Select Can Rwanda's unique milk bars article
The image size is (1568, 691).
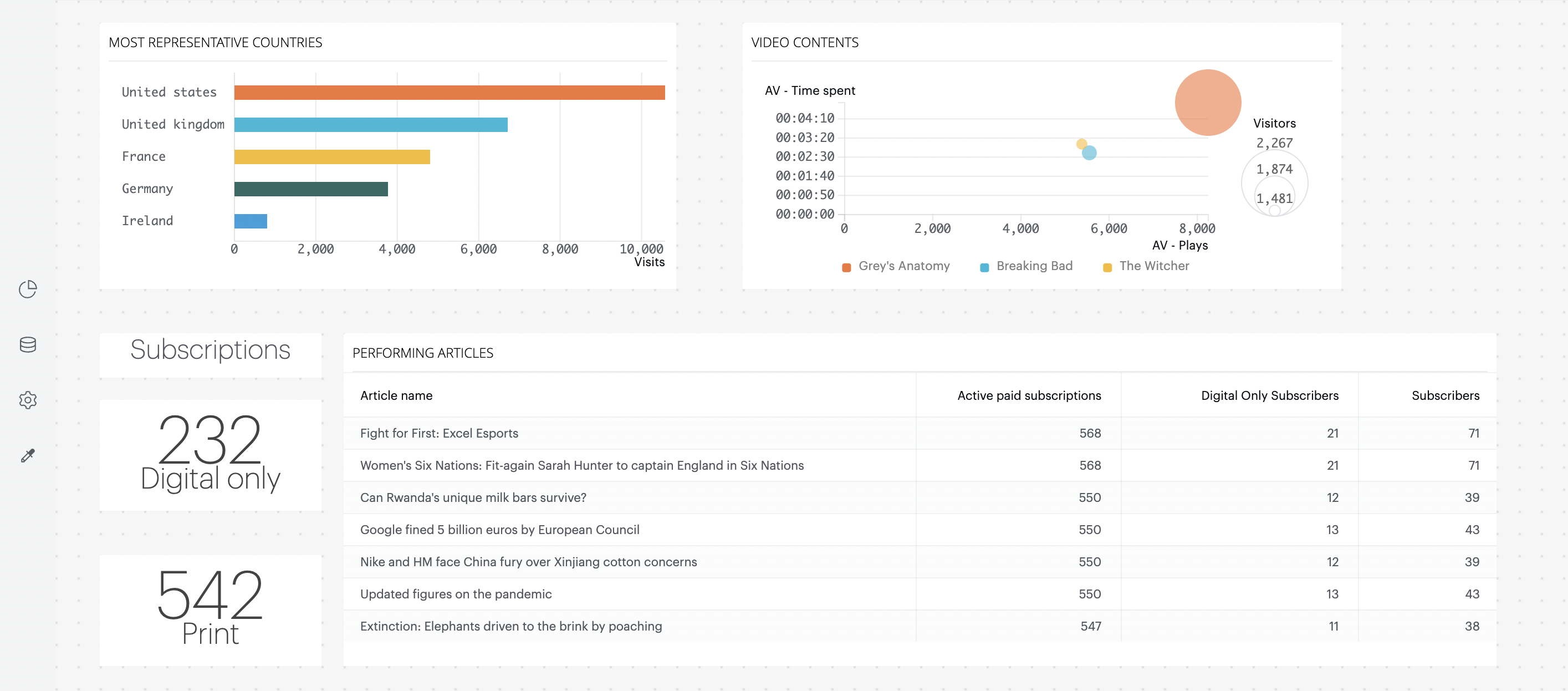473,498
